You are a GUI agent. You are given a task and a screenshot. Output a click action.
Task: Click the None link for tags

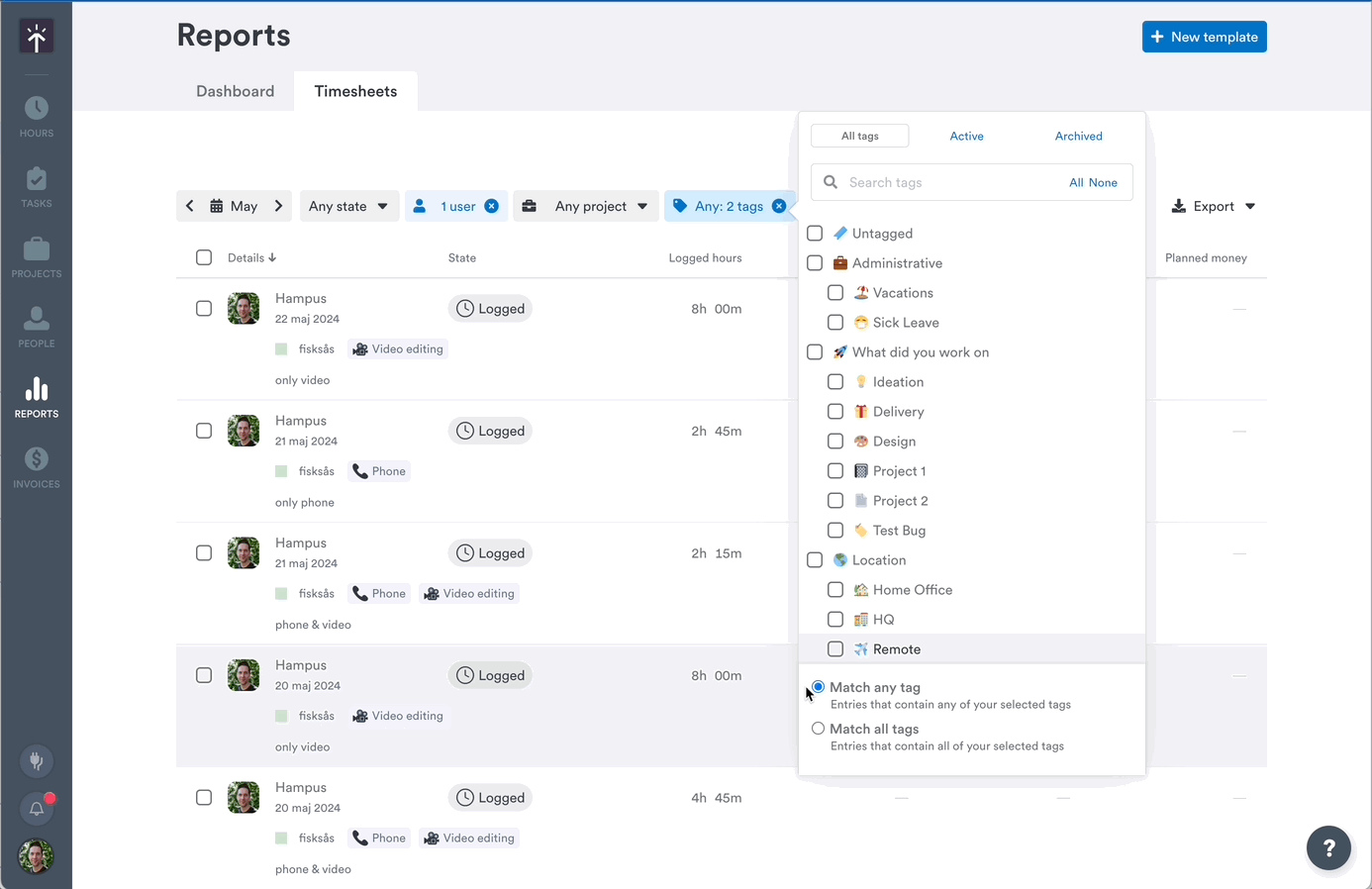pos(1103,183)
